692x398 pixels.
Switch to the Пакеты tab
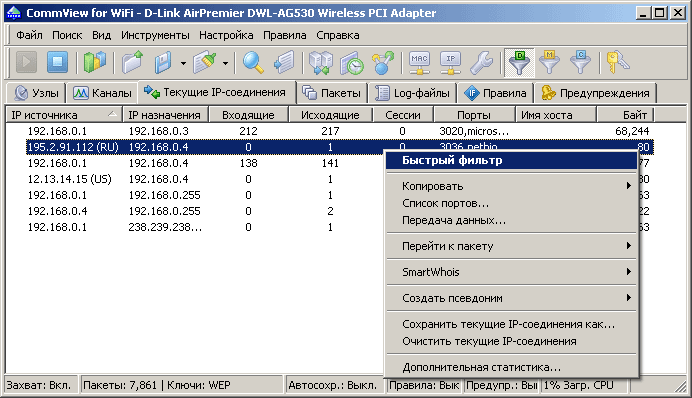tap(332, 93)
